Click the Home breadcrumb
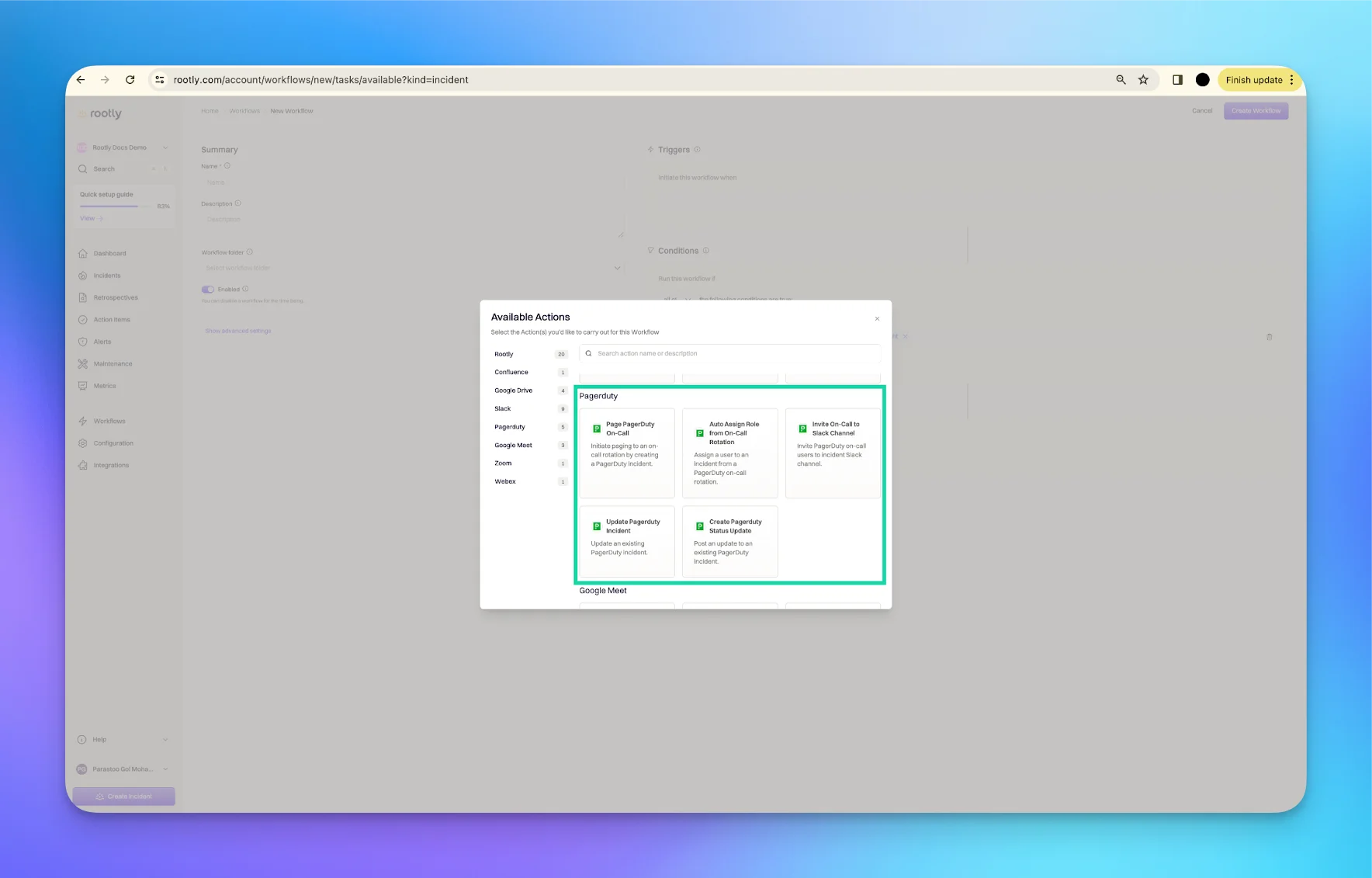Viewport: 1372px width, 878px height. (210, 111)
